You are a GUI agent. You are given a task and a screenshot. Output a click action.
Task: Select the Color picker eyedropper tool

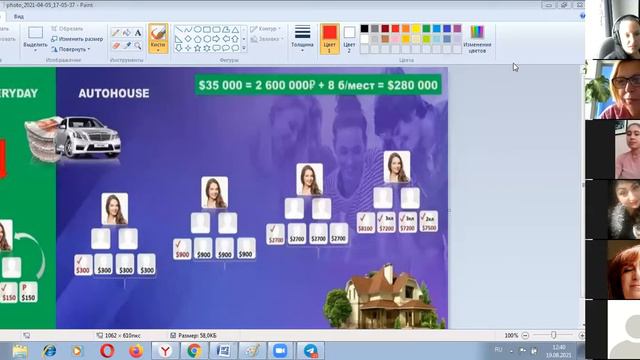click(x=127, y=46)
